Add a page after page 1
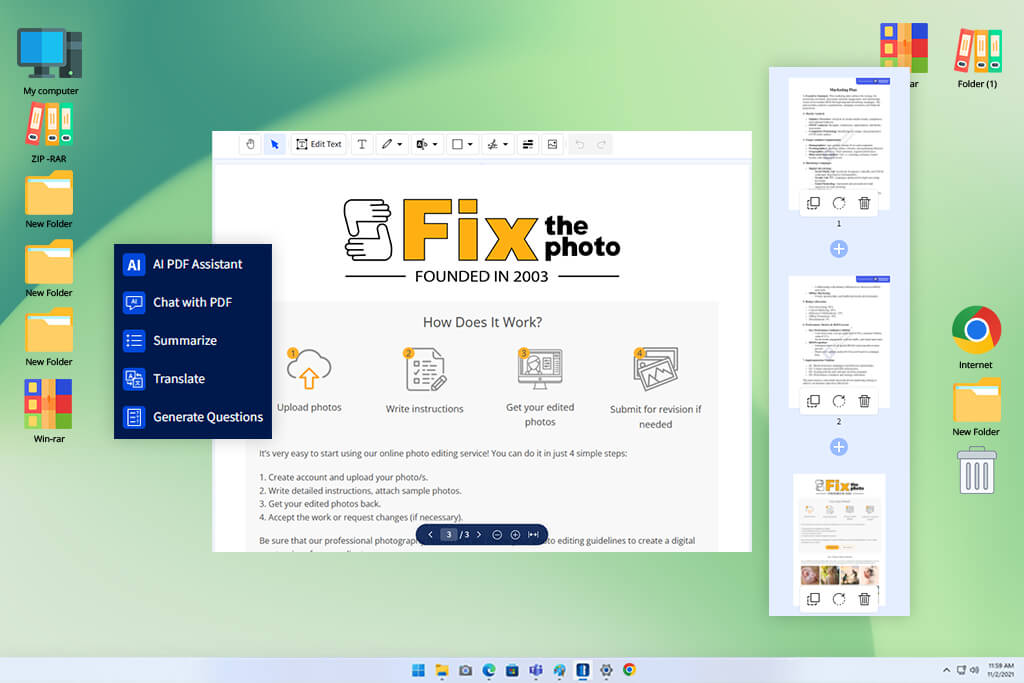Image resolution: width=1024 pixels, height=683 pixels. click(839, 249)
